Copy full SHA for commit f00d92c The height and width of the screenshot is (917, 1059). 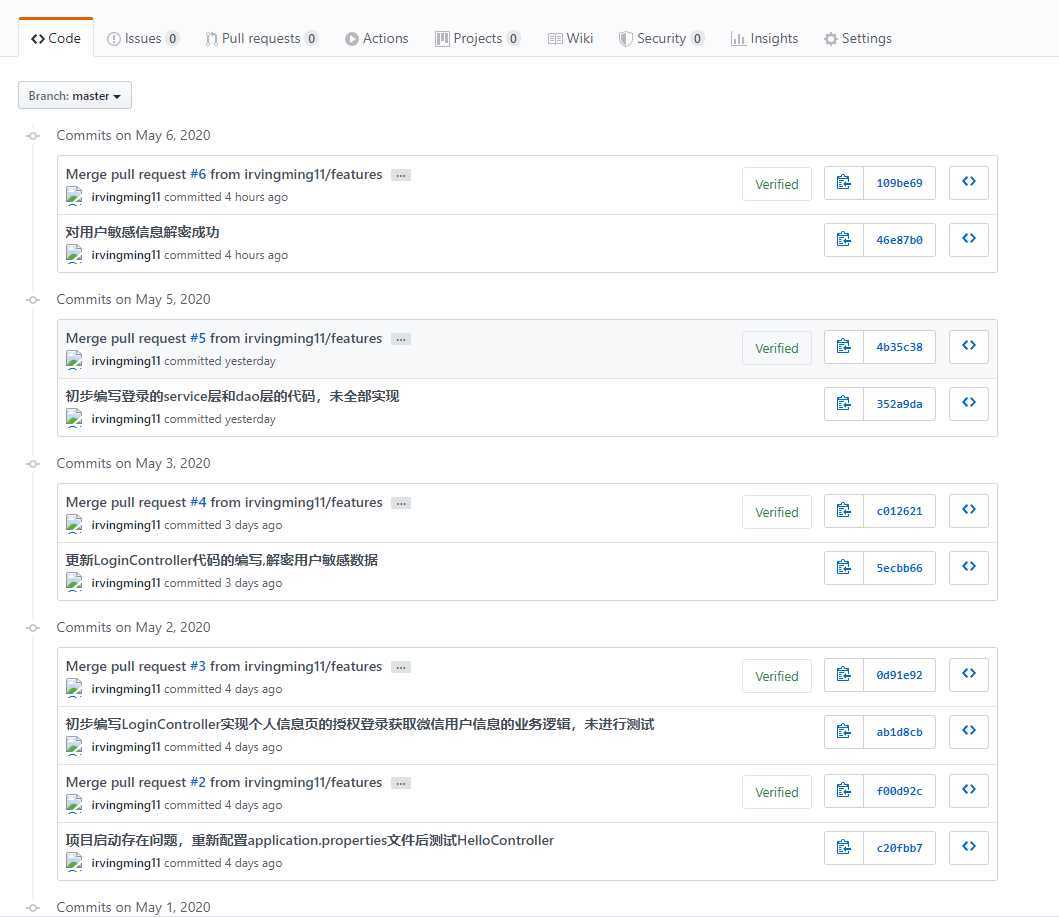[x=844, y=791]
